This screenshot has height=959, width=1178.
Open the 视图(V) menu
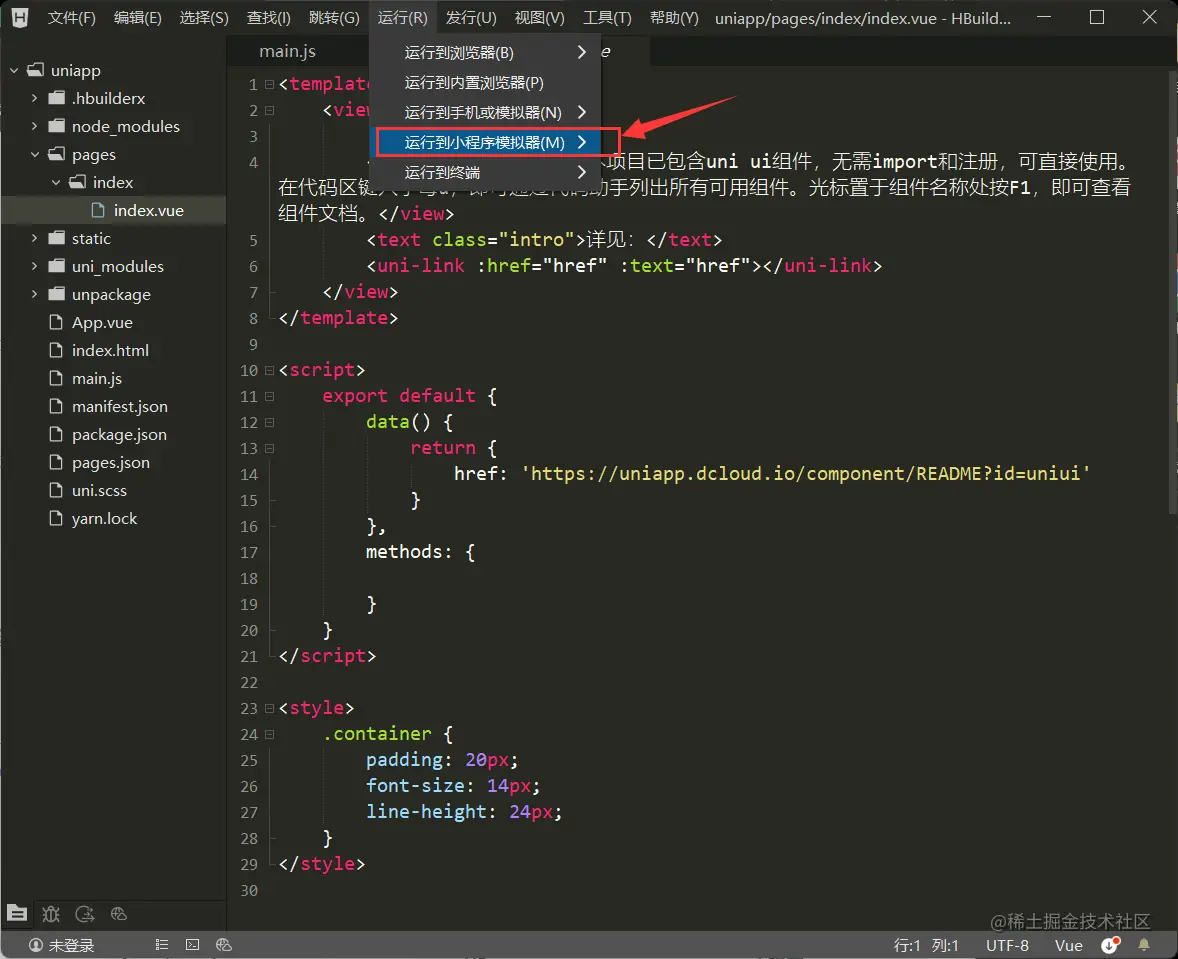pos(539,17)
